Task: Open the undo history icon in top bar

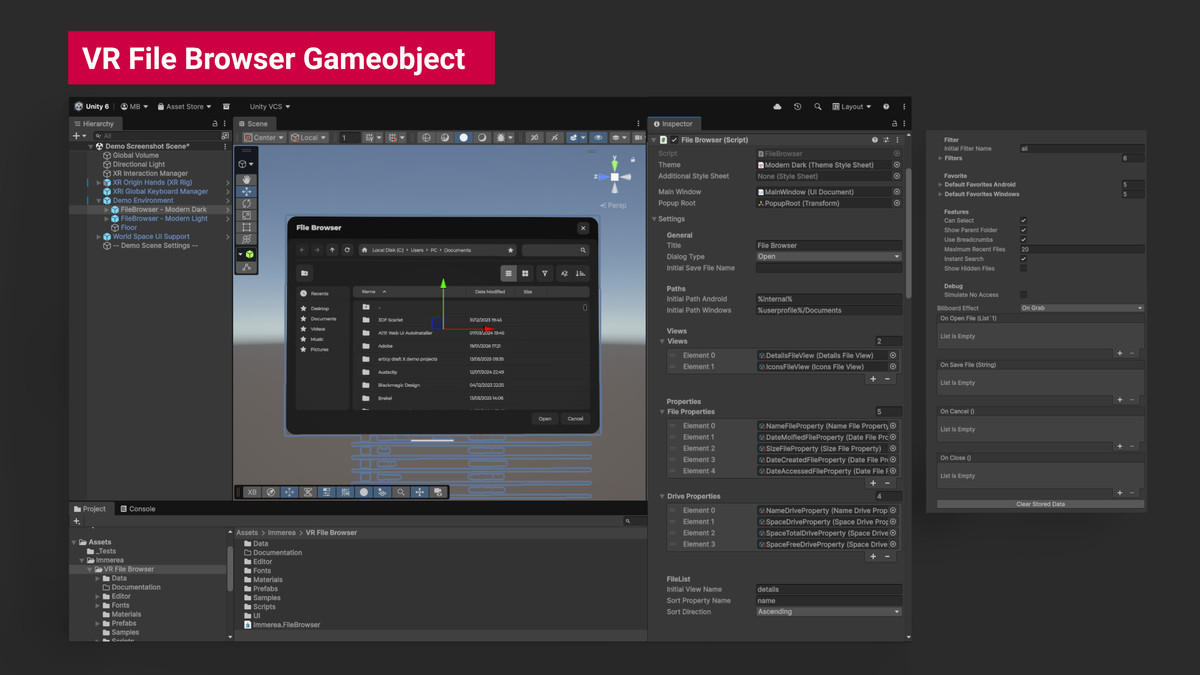Action: (x=797, y=106)
